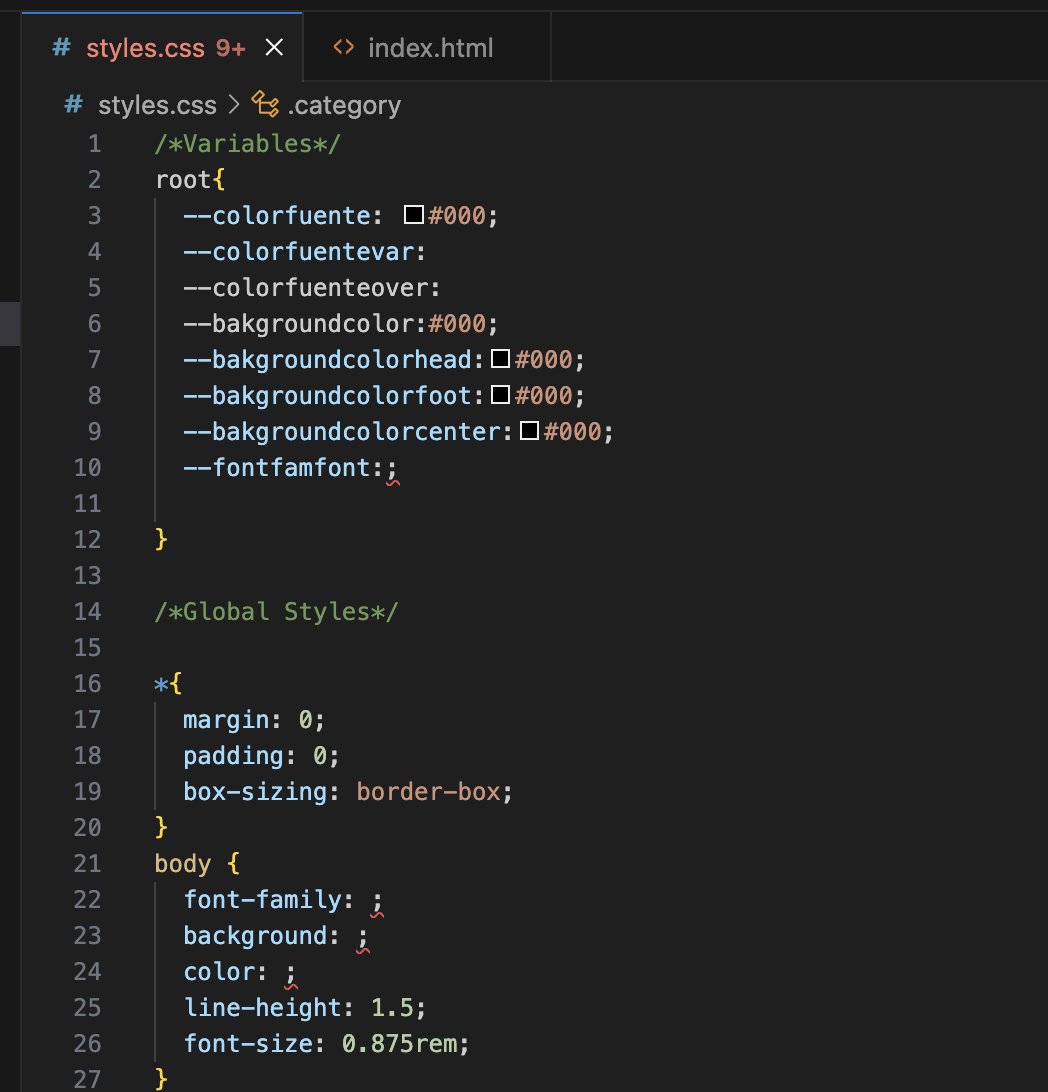The width and height of the screenshot is (1048, 1092).
Task: Click the class symbol icon in breadcrumb
Action: [265, 104]
